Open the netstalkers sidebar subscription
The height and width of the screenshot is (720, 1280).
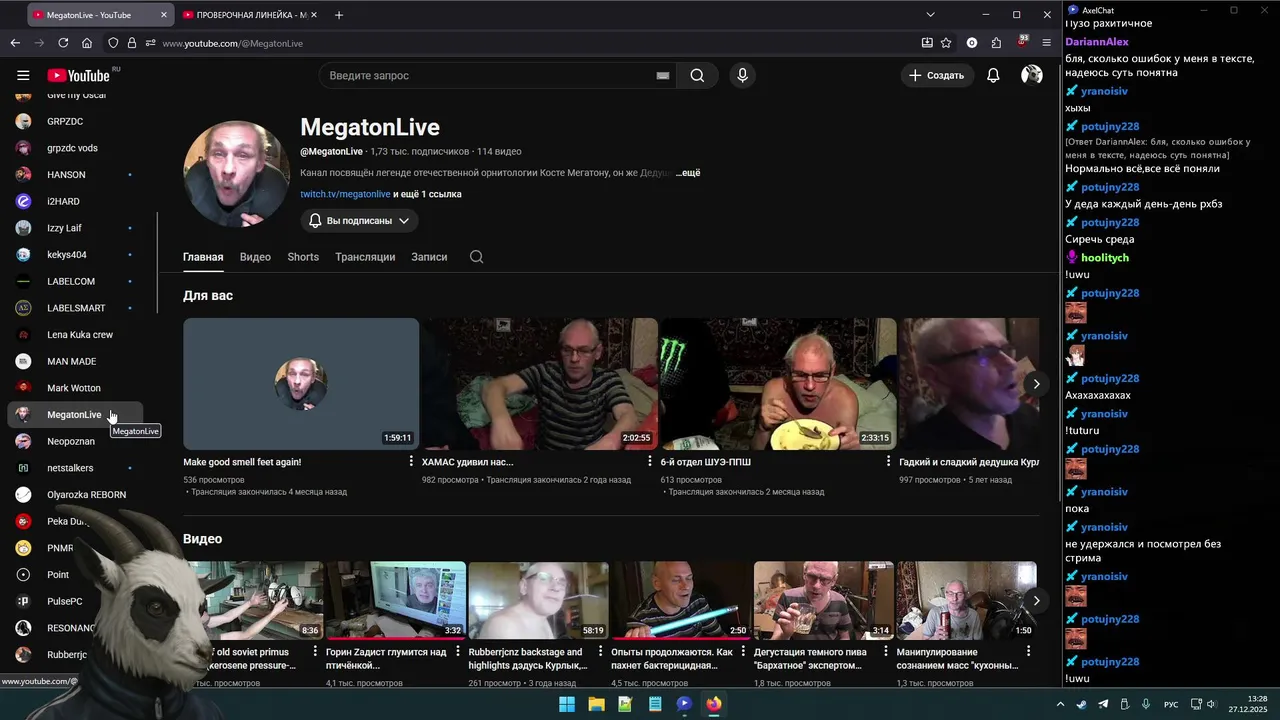pyautogui.click(x=75, y=468)
